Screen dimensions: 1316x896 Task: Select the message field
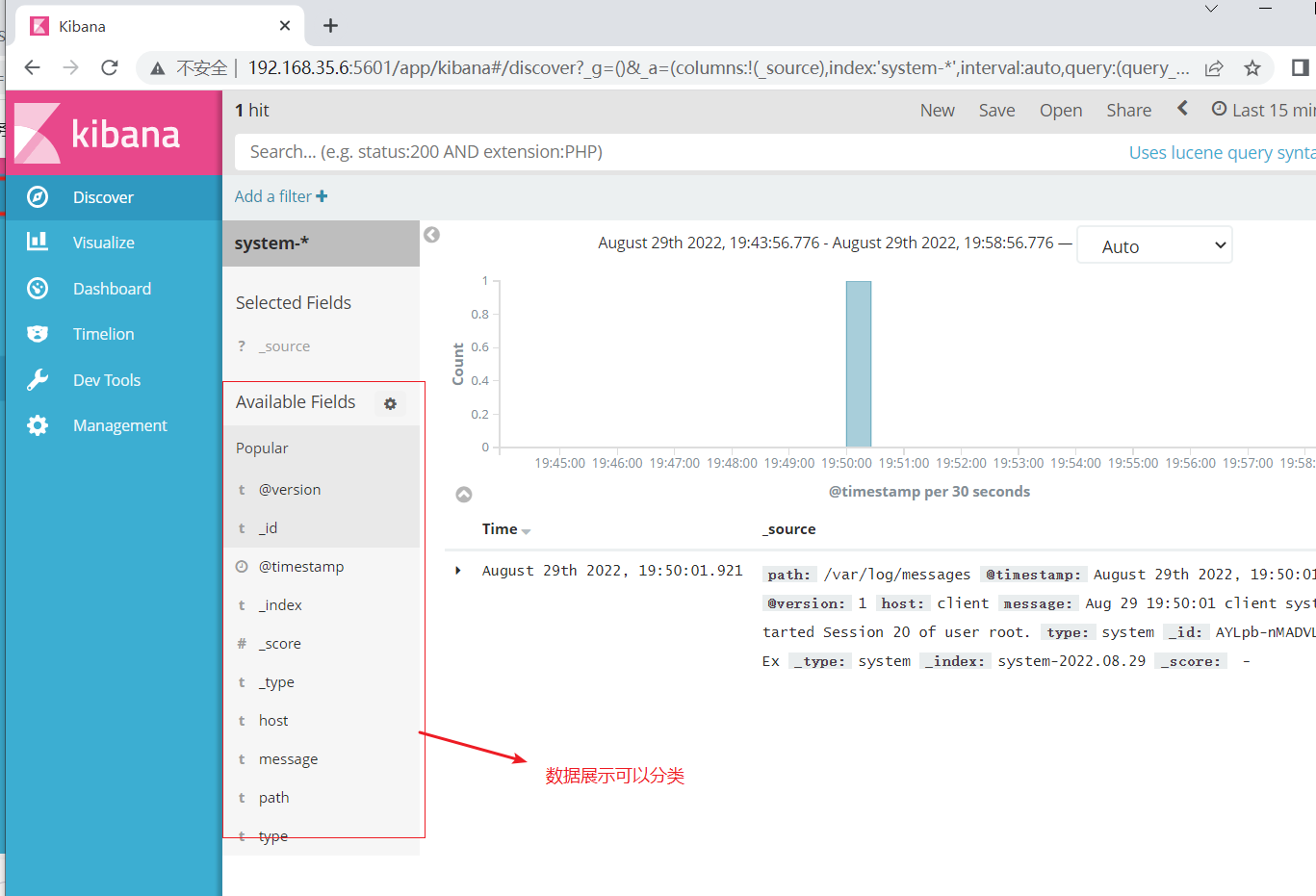pos(288,759)
